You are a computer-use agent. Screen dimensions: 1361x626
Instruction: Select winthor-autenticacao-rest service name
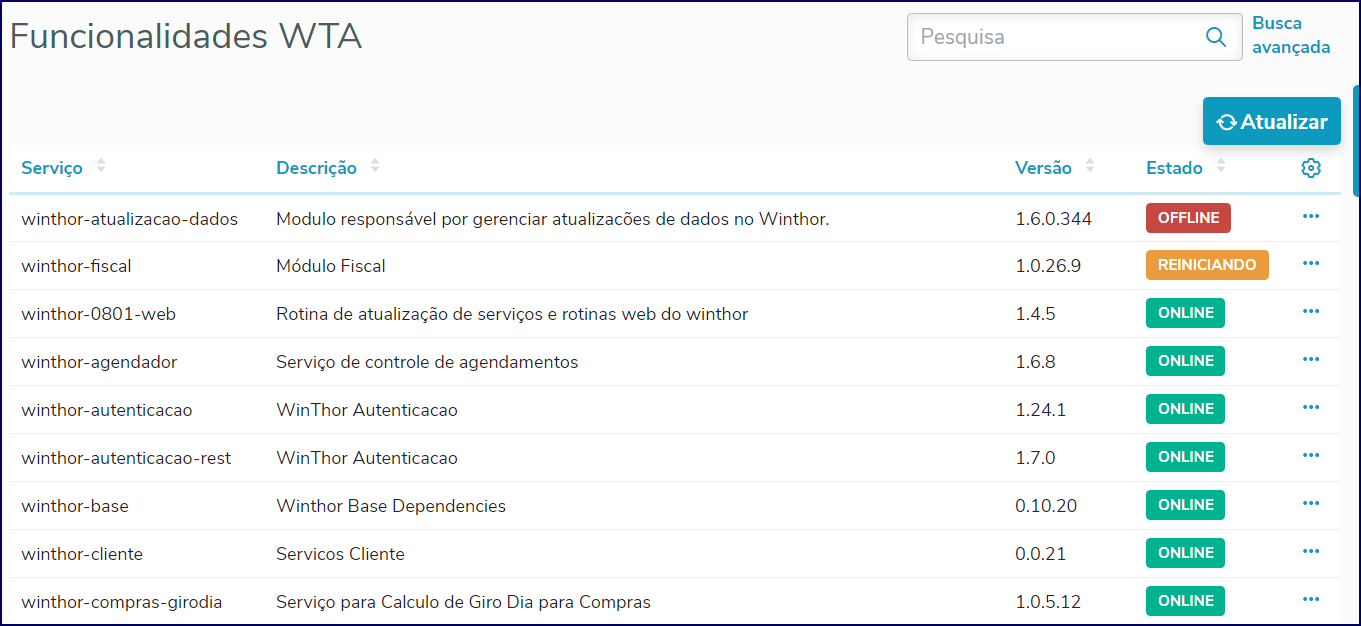126,458
